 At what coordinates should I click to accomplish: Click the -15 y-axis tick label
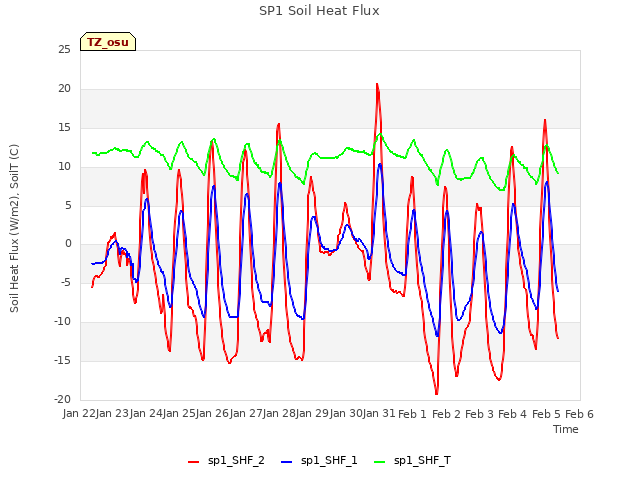click(x=63, y=360)
